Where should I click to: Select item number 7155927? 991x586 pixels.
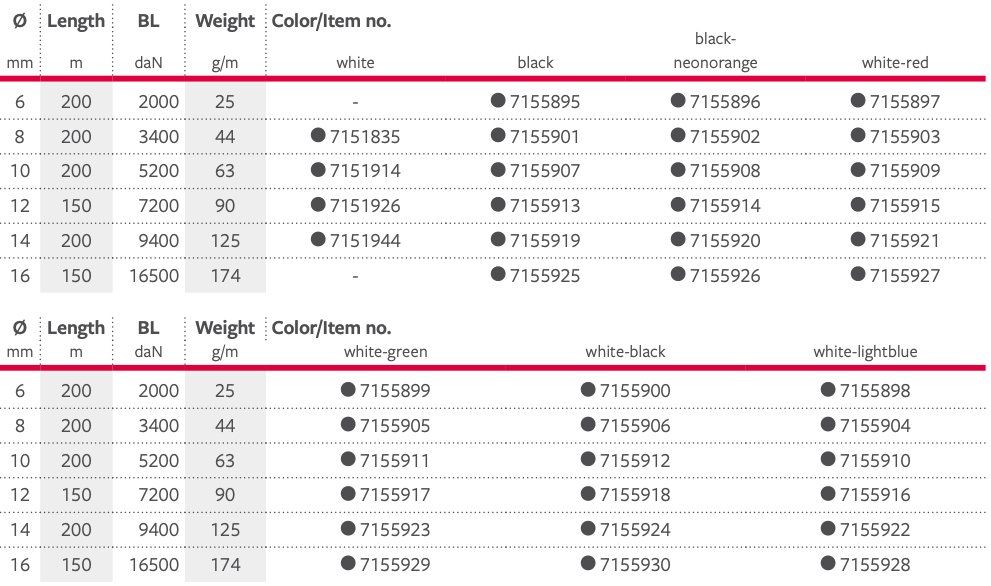[x=904, y=276]
